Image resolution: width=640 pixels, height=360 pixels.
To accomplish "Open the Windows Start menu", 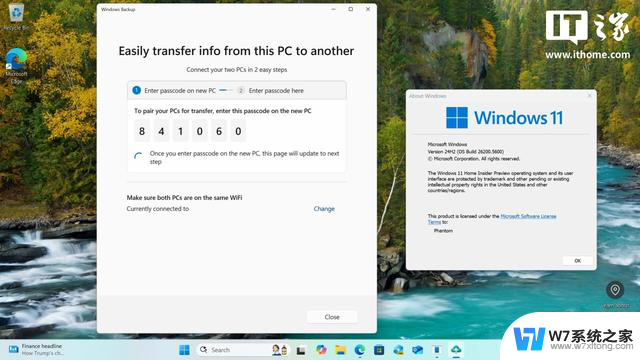I will click(x=184, y=350).
